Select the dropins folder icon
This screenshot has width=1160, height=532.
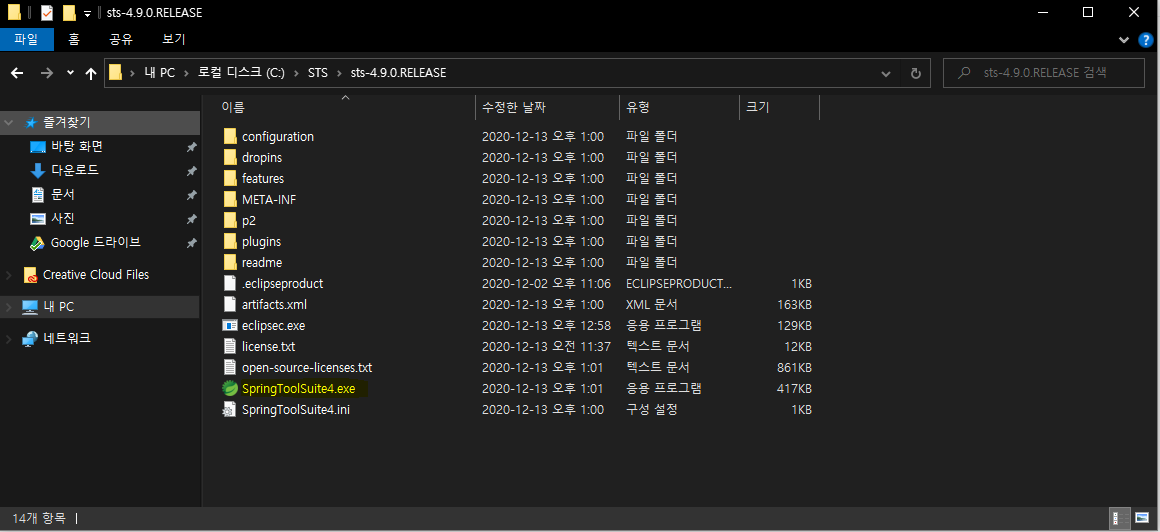tap(229, 158)
